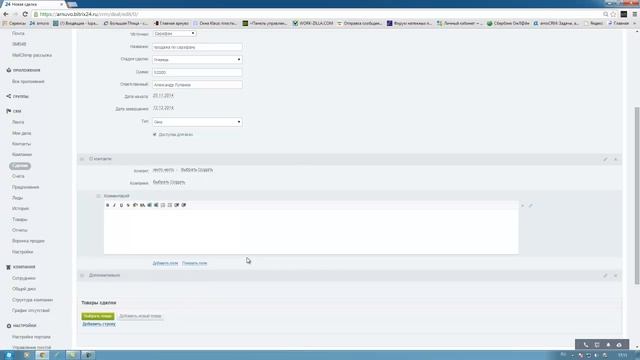This screenshot has height=360, width=640.
Task: Open Счета in the CRM menu
Action: 18,176
